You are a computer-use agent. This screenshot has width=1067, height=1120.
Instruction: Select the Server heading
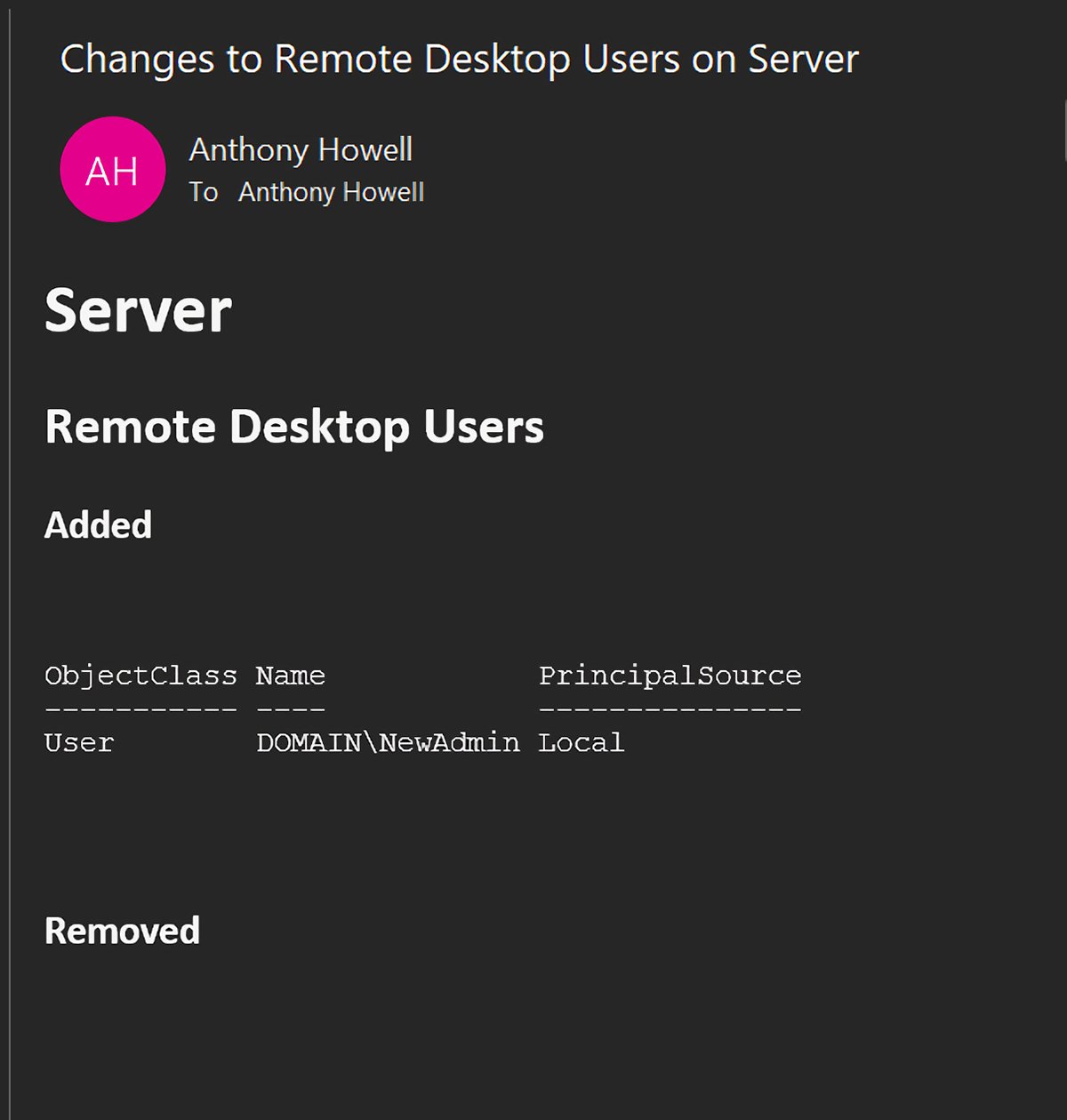[138, 311]
